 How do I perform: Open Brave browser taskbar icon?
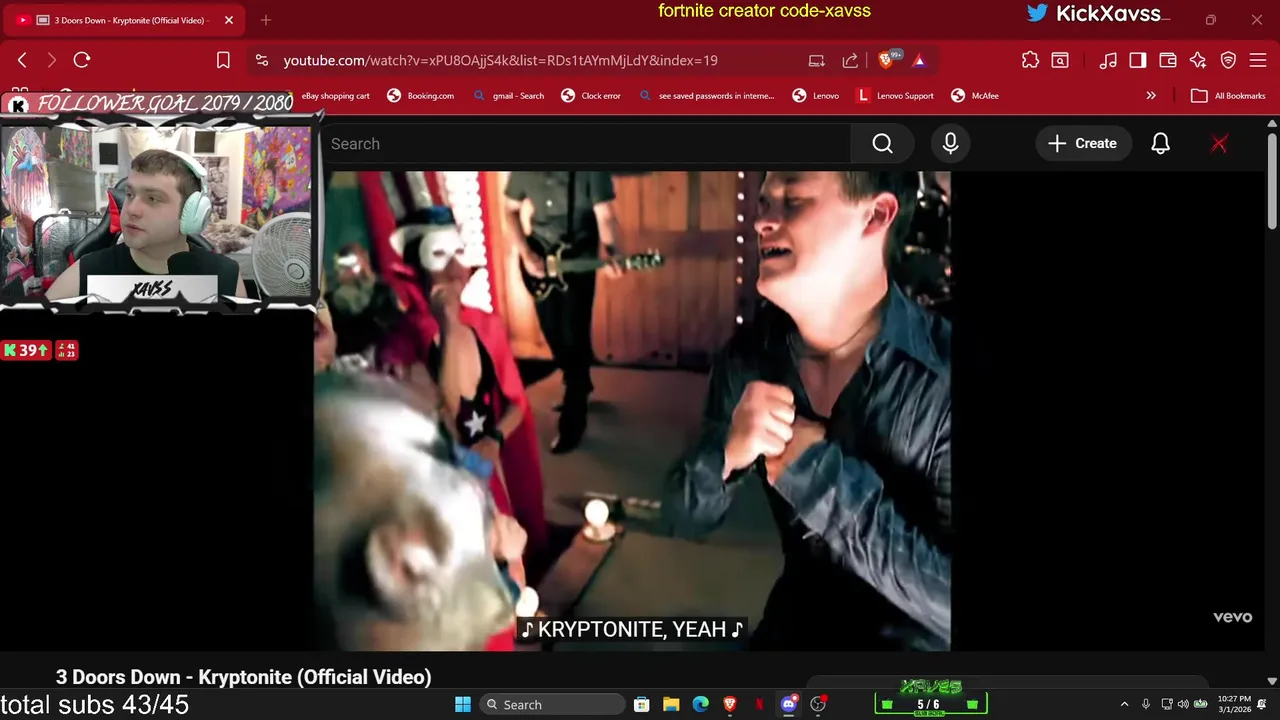pyautogui.click(x=730, y=705)
